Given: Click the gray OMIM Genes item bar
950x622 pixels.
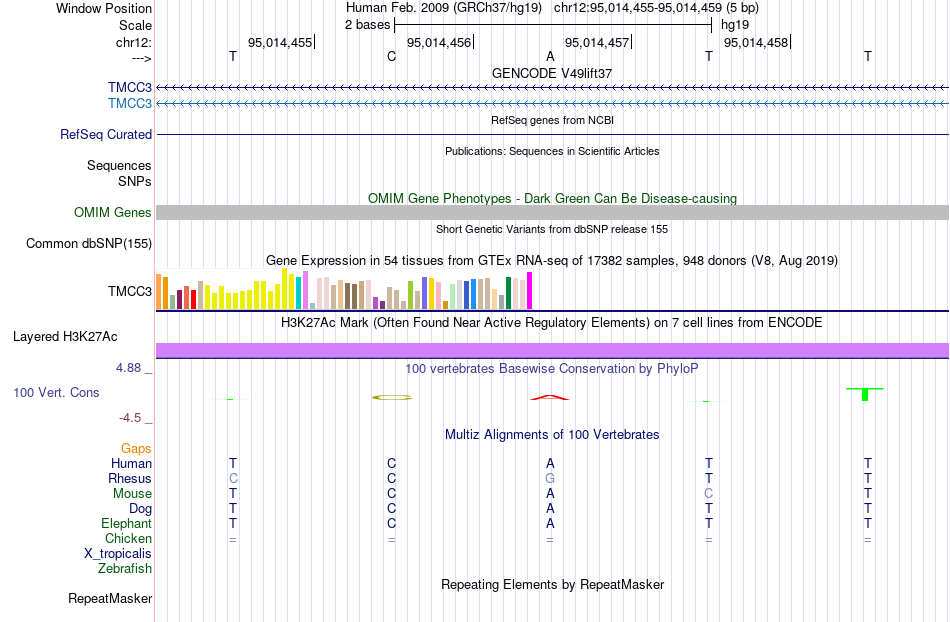Looking at the screenshot, I should coord(553,213).
